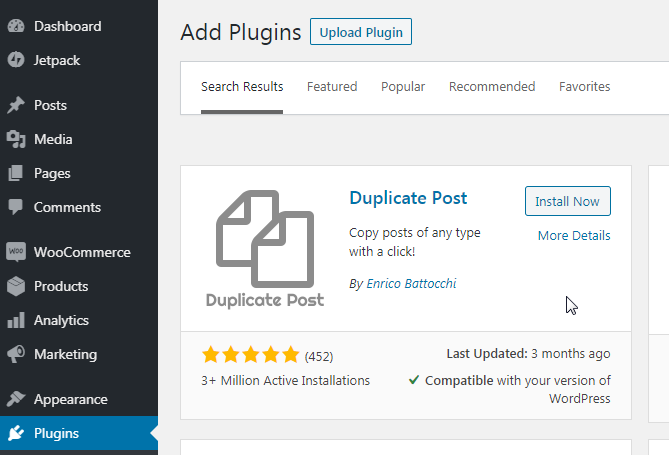
Task: Install the Duplicate Post plugin now
Action: pos(567,201)
